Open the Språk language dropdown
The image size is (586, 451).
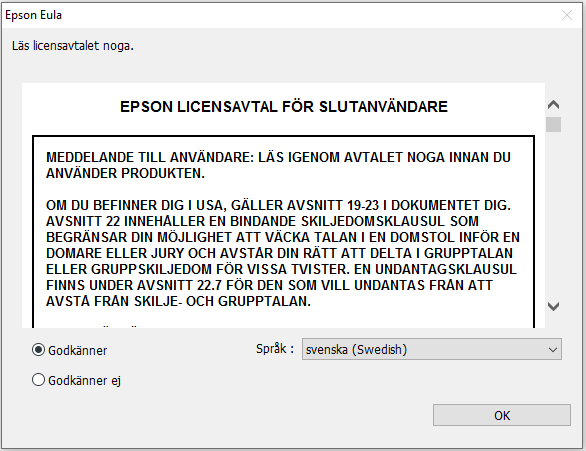(432, 349)
